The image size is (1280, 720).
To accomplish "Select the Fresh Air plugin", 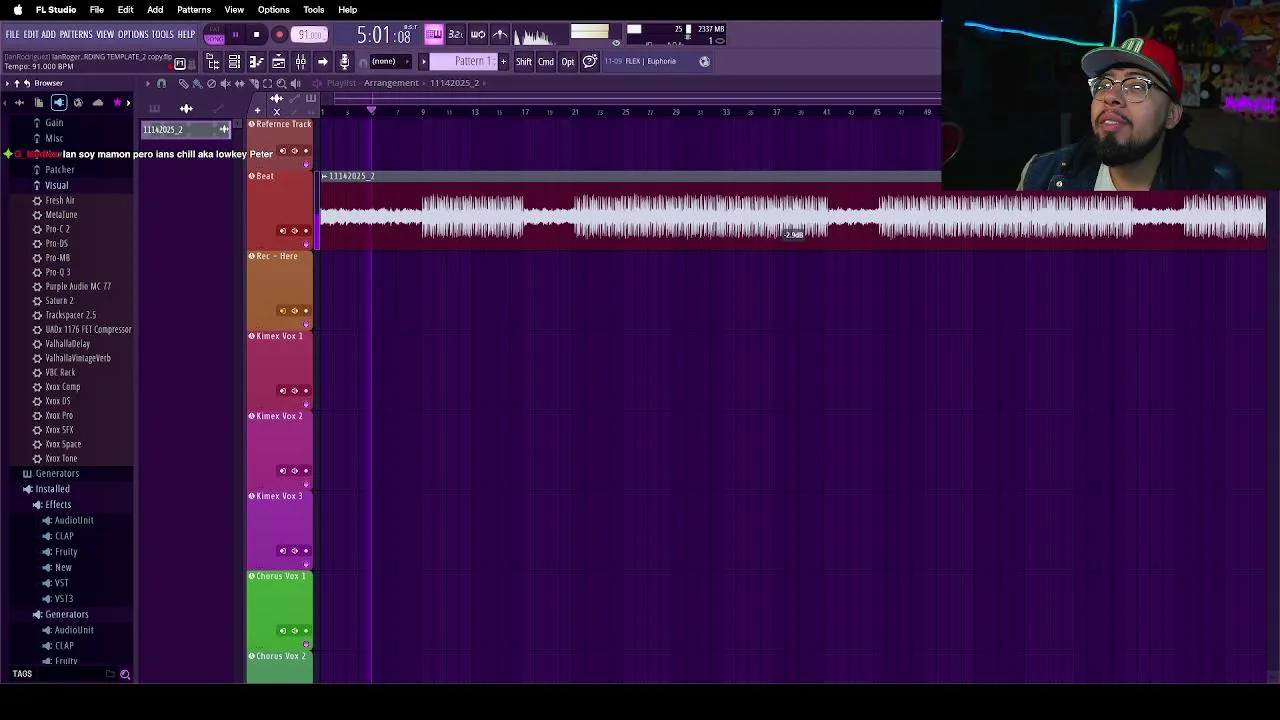I will coord(60,200).
